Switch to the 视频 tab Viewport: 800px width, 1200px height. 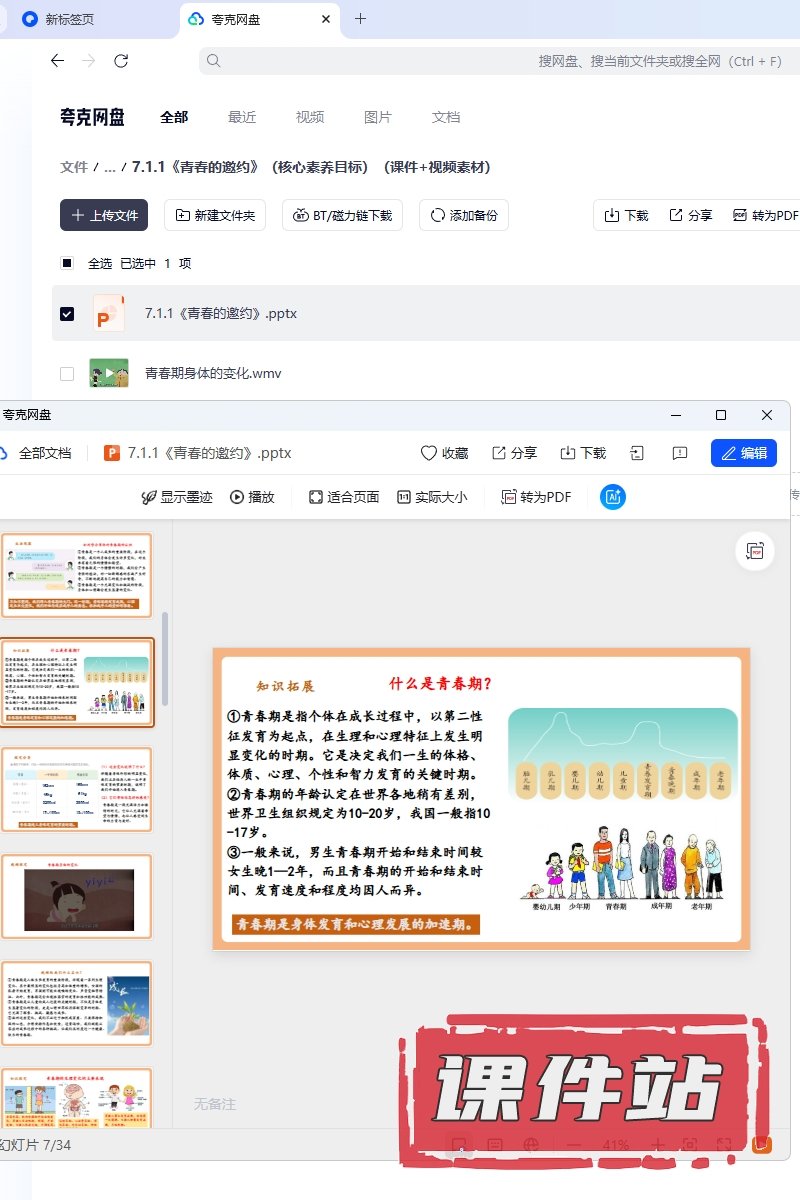tap(310, 117)
